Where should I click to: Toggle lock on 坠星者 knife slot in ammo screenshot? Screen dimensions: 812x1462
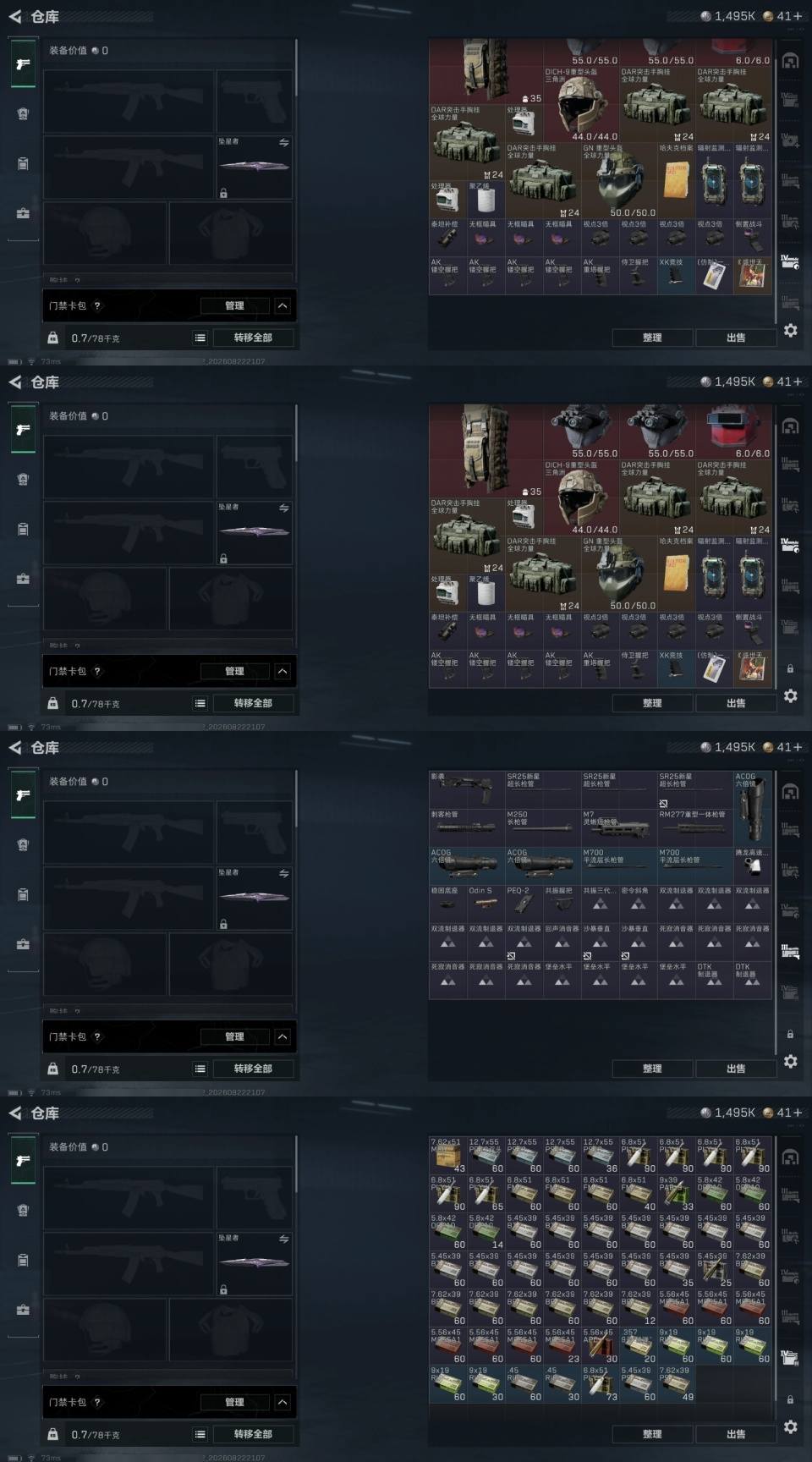click(223, 1289)
